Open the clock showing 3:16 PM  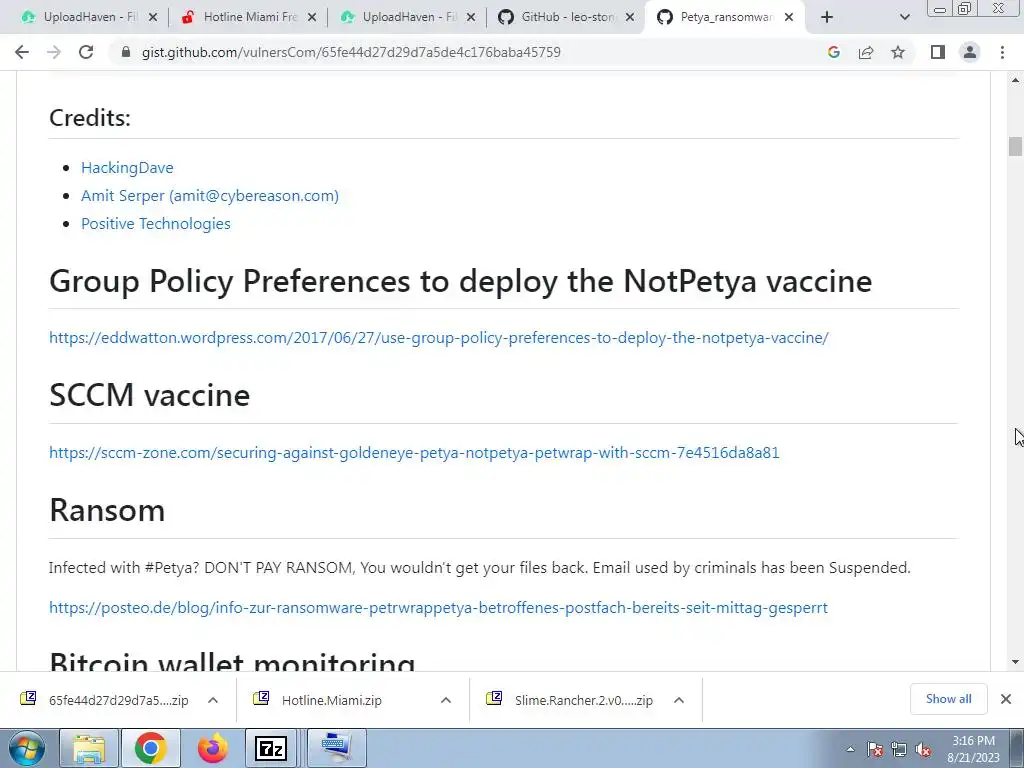coord(973,749)
